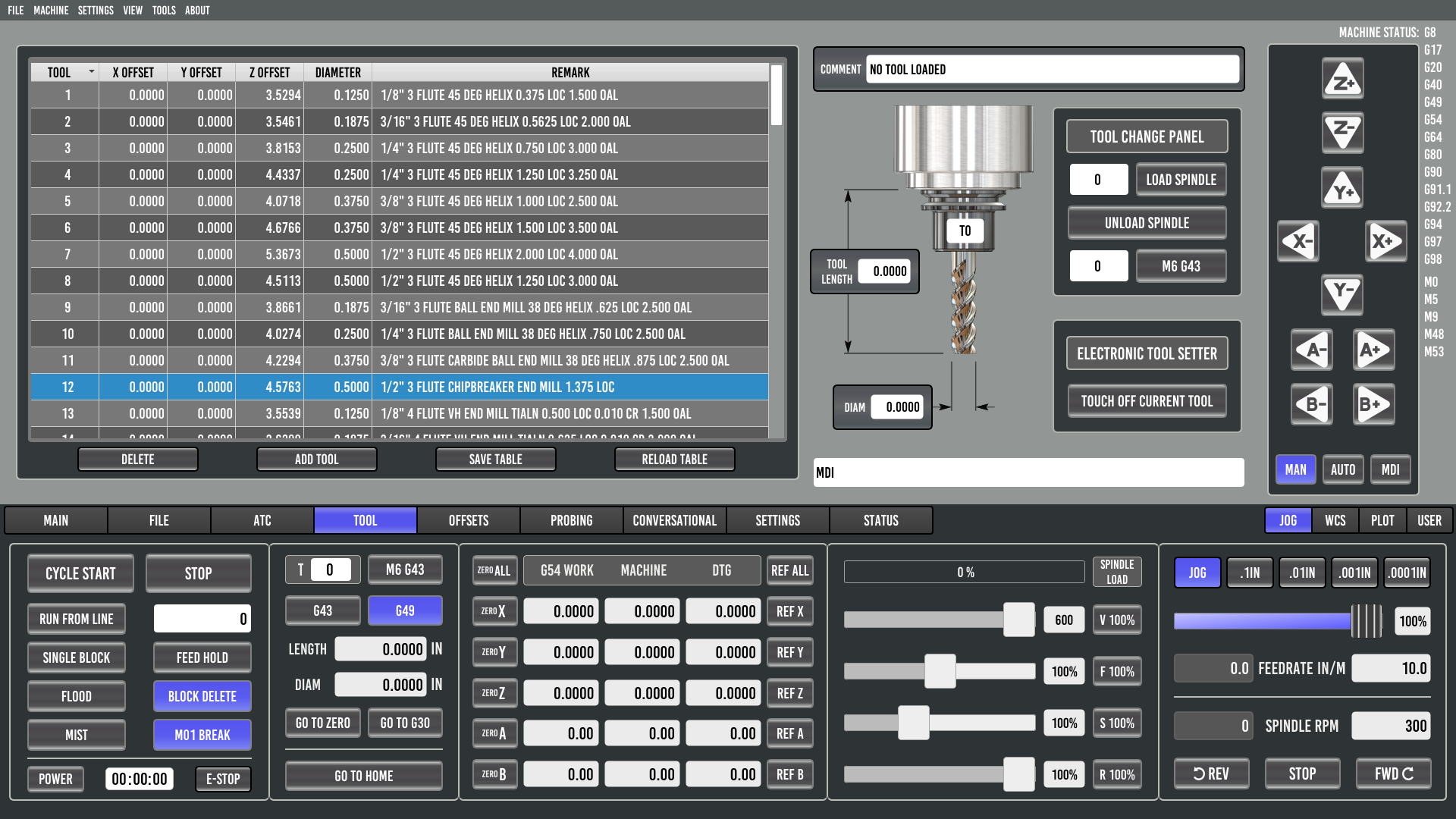1456x819 pixels.
Task: Open the MACHINE menu
Action: pyautogui.click(x=51, y=10)
